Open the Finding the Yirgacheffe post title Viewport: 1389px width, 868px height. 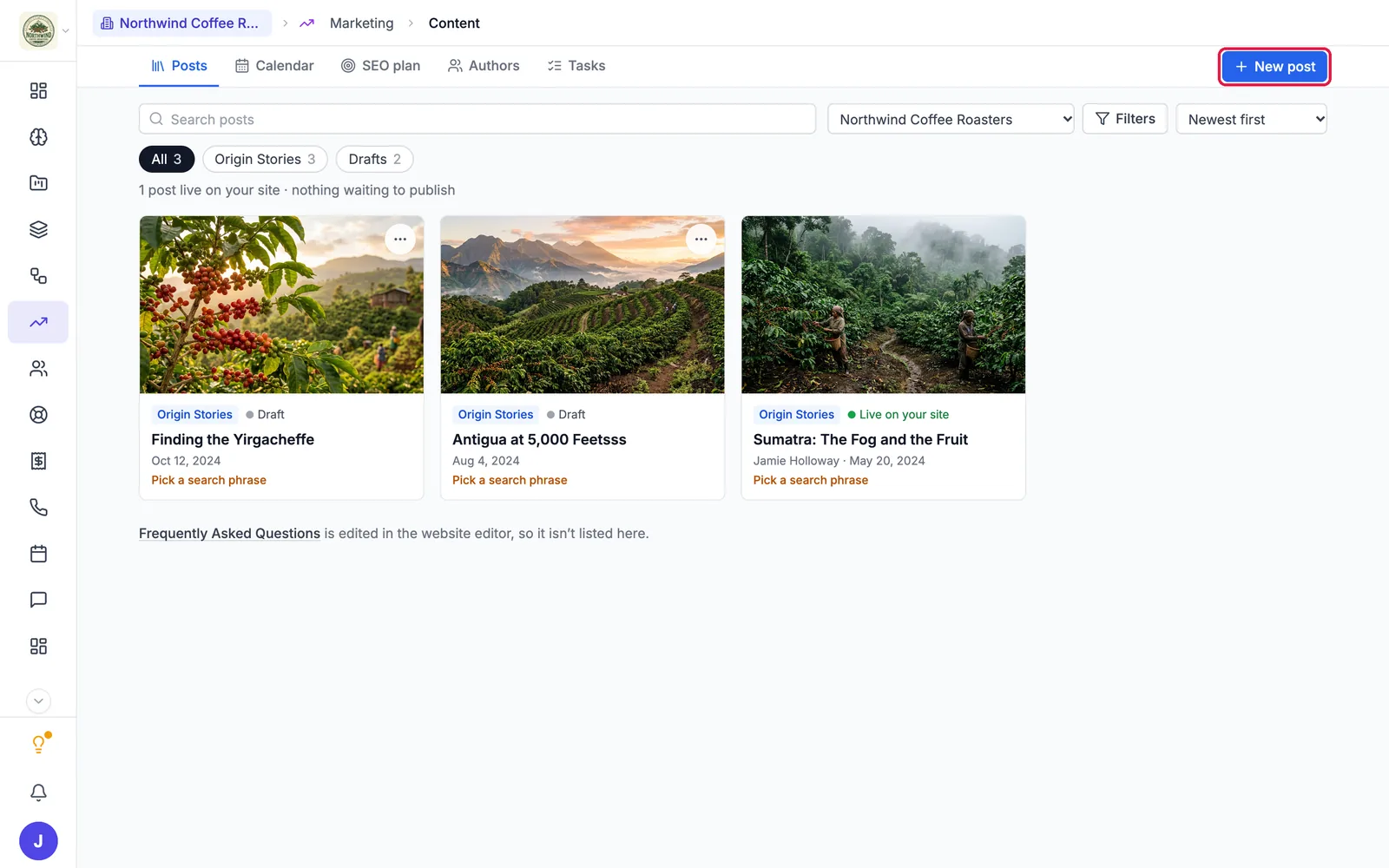point(233,439)
